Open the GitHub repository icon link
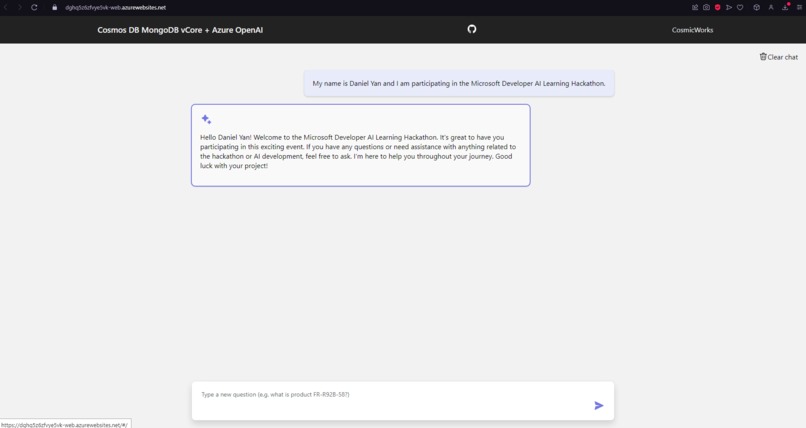806x428 pixels. click(x=471, y=29)
